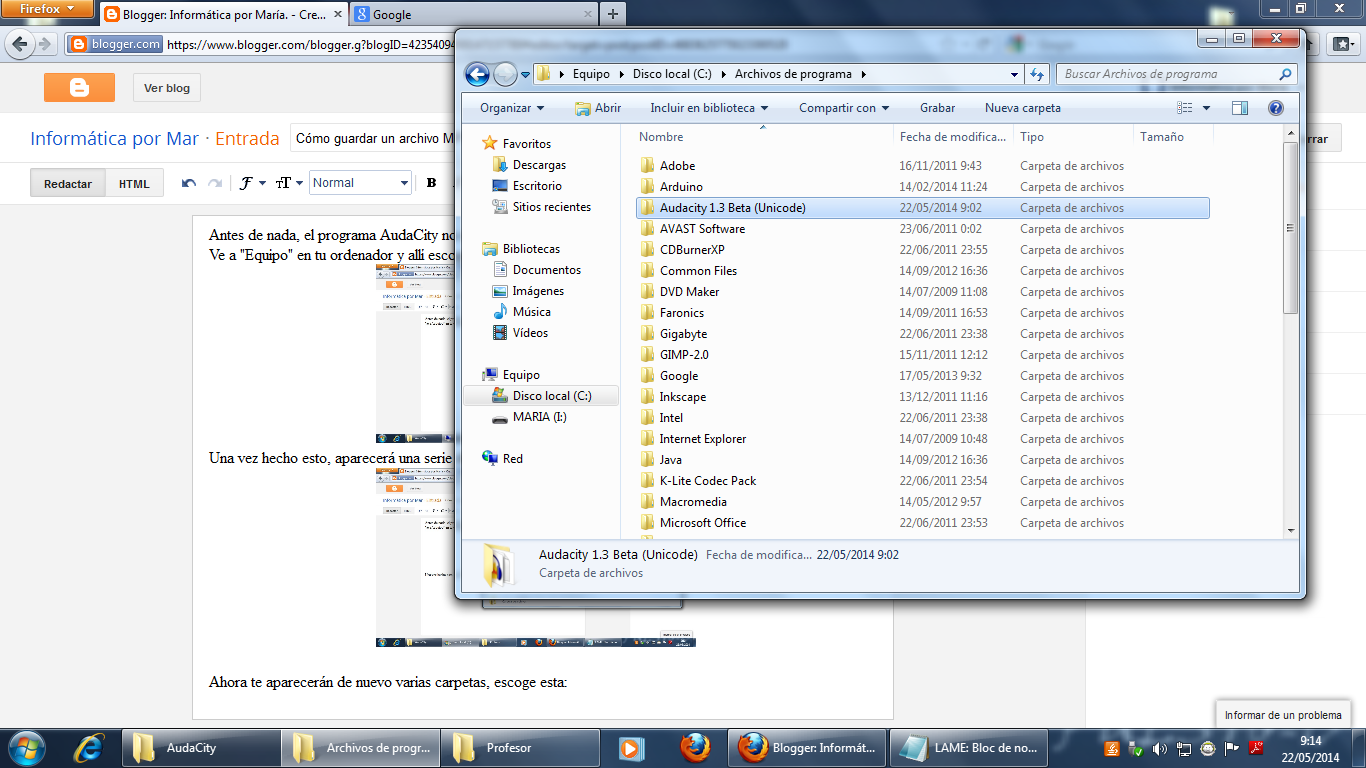Click Archivos de programa in the breadcrumb
The image size is (1366, 768).
[793, 74]
